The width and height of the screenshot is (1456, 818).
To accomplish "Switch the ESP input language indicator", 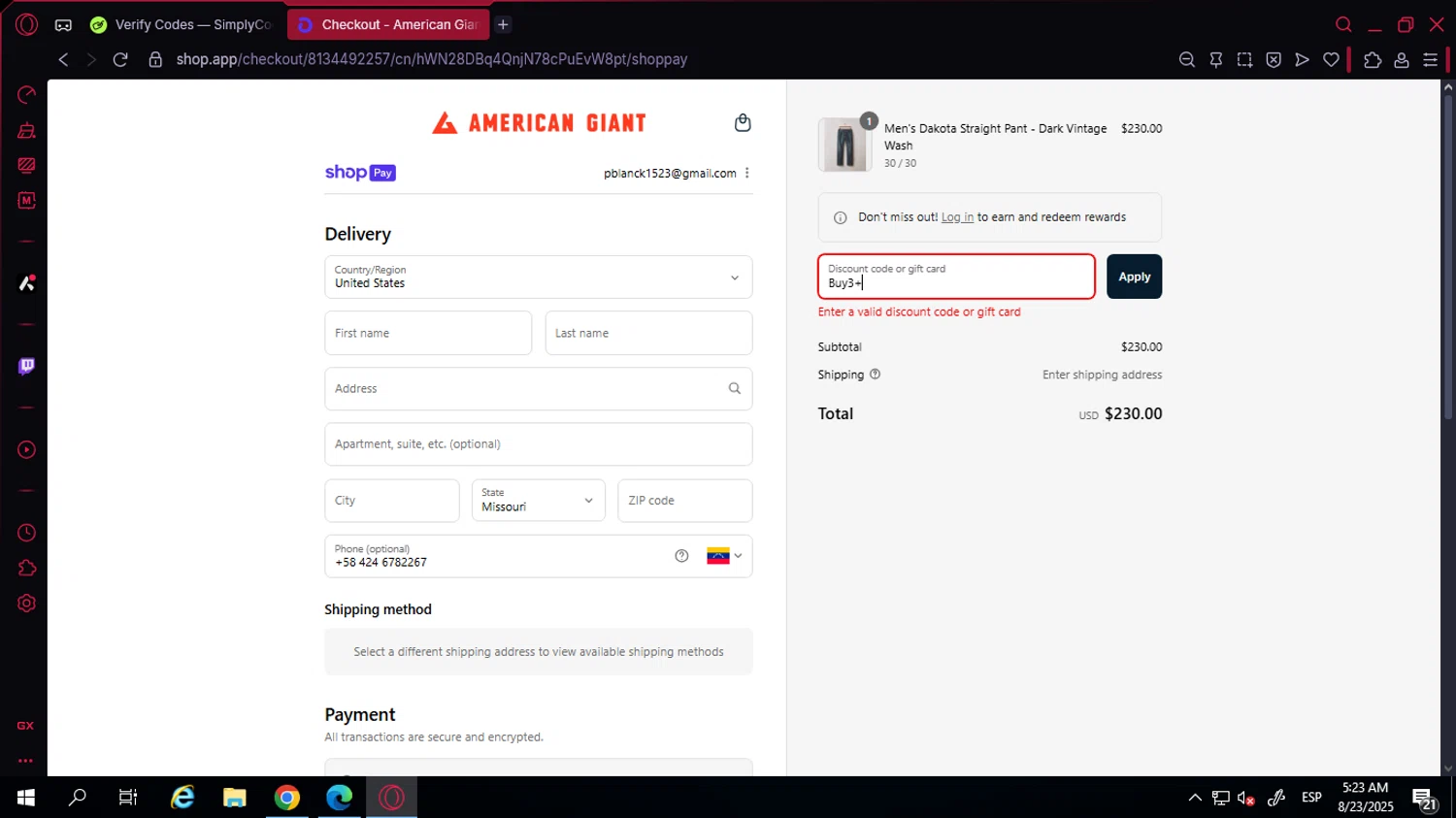I will (1311, 798).
